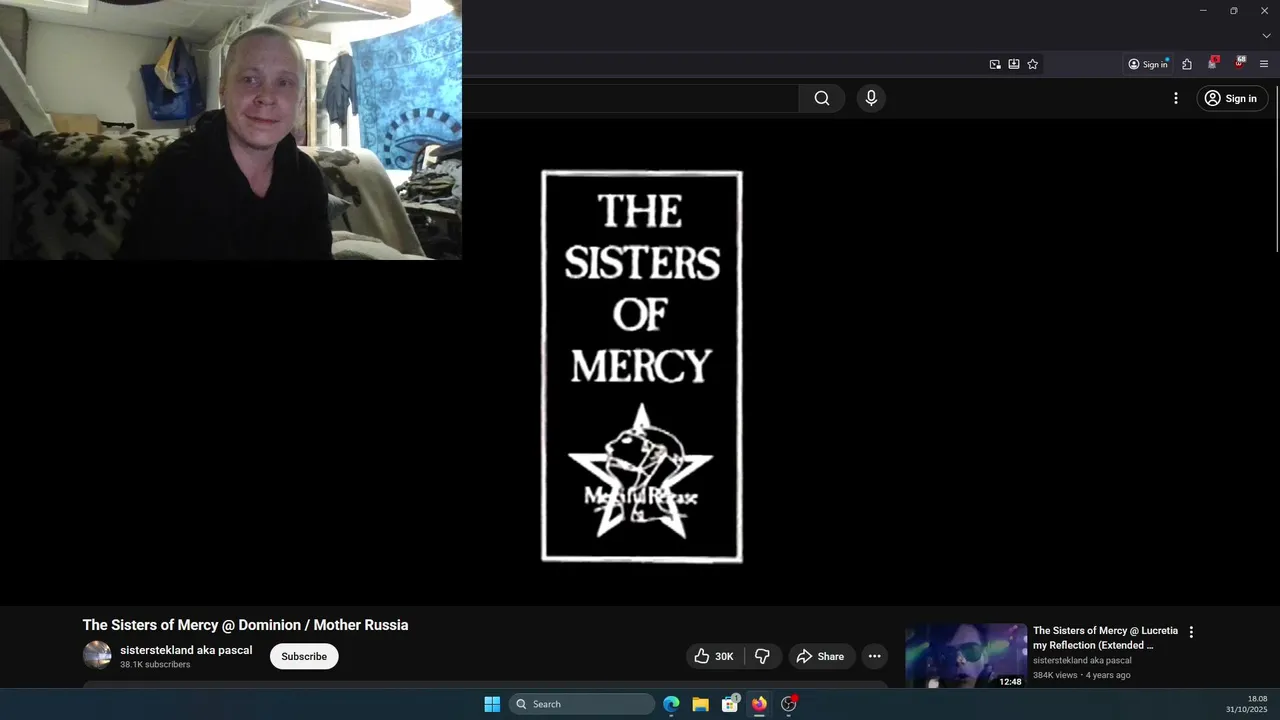
Task: Open options menu for Lucretia recommended video
Action: coord(1191,632)
